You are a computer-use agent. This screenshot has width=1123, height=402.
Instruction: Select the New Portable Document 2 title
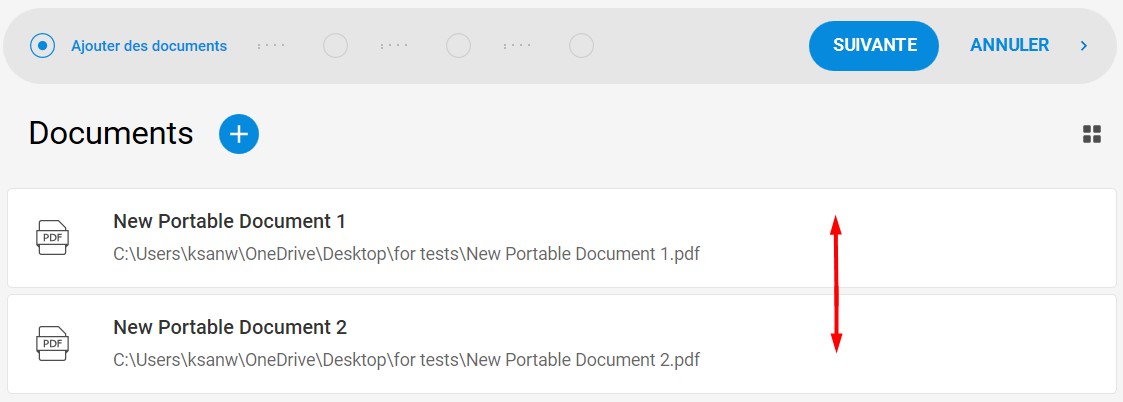click(x=230, y=327)
